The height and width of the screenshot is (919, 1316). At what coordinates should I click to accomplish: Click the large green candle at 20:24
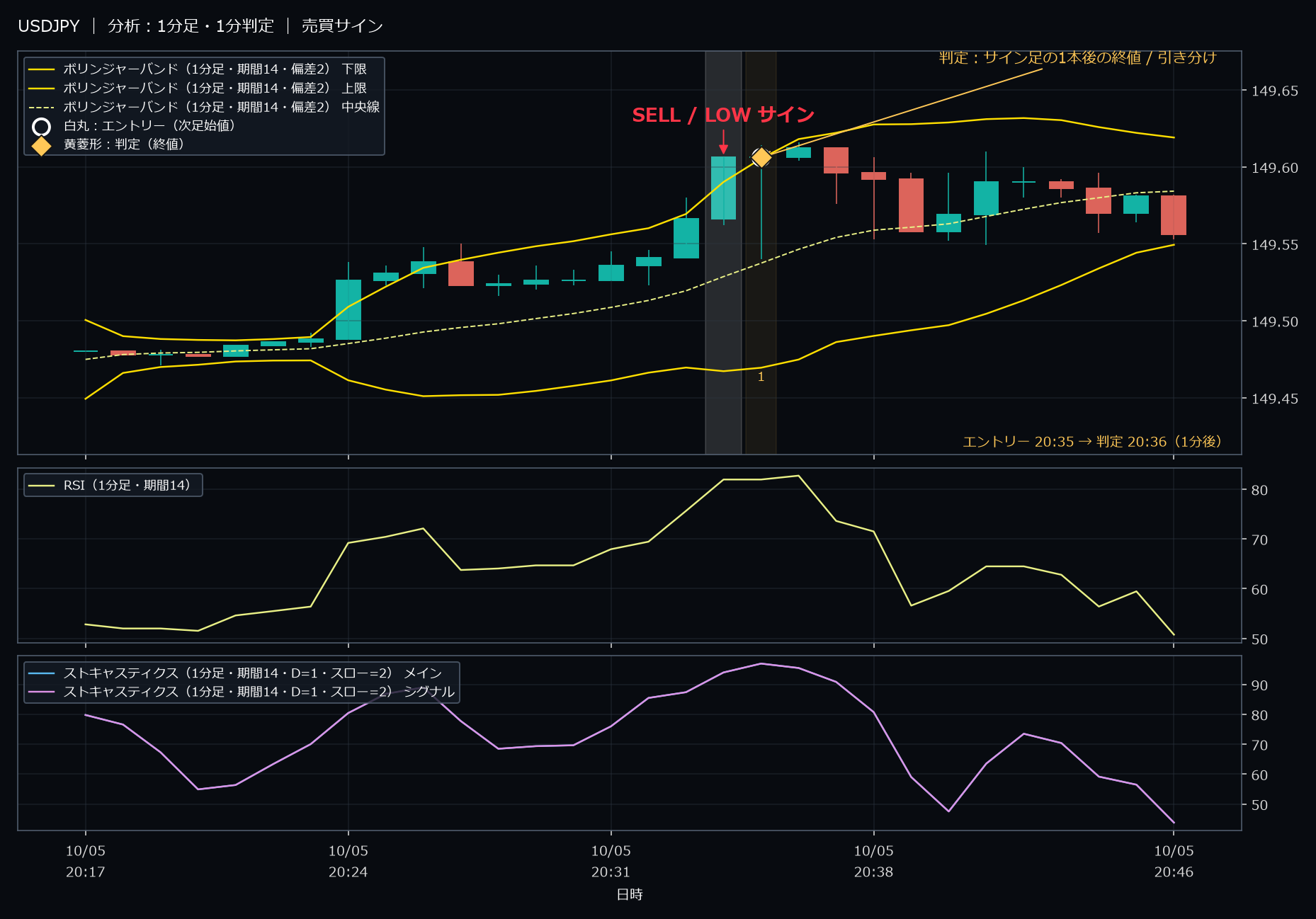coord(348,309)
